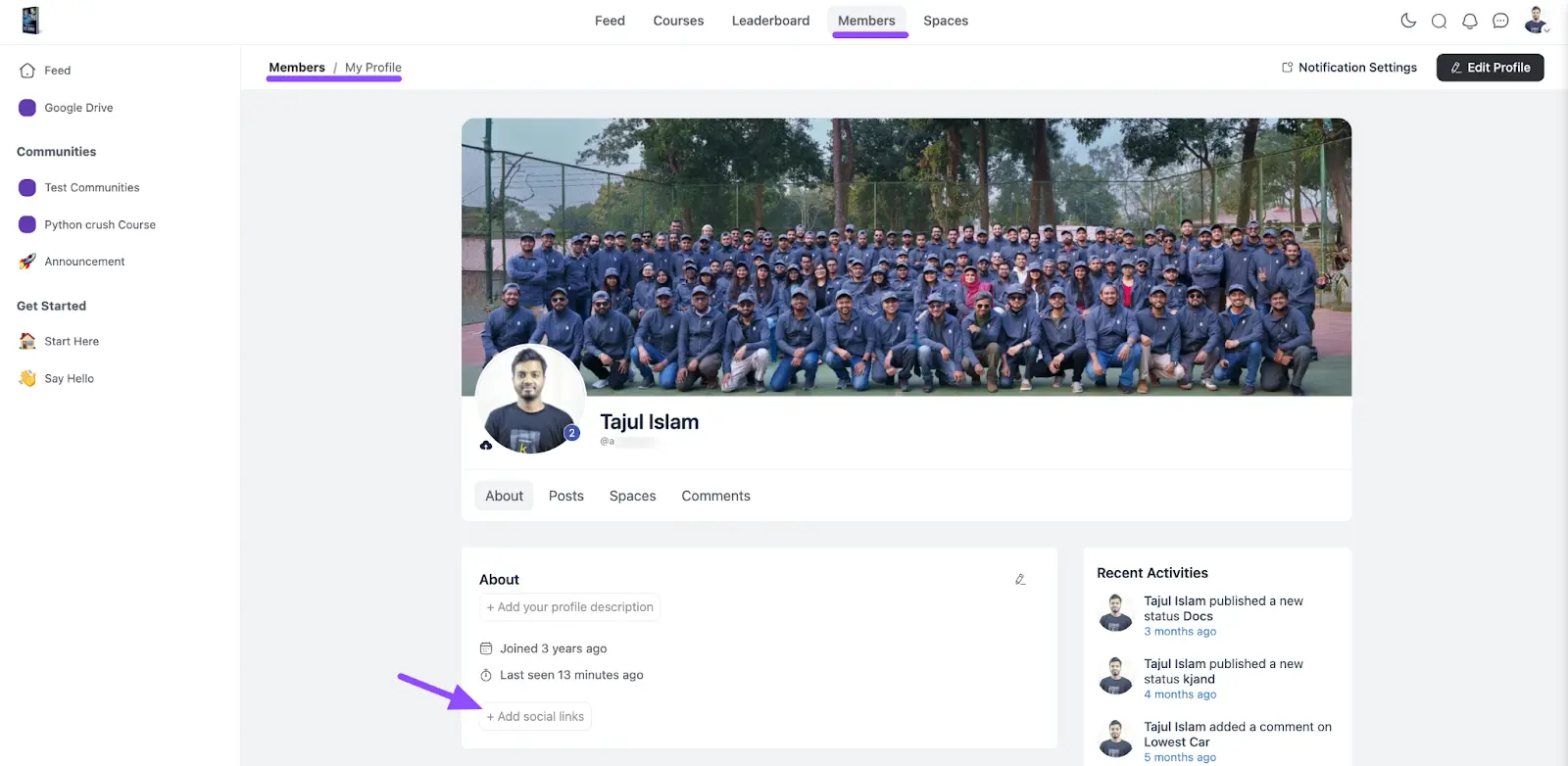Click avatar next to Docs status activity

(1115, 613)
